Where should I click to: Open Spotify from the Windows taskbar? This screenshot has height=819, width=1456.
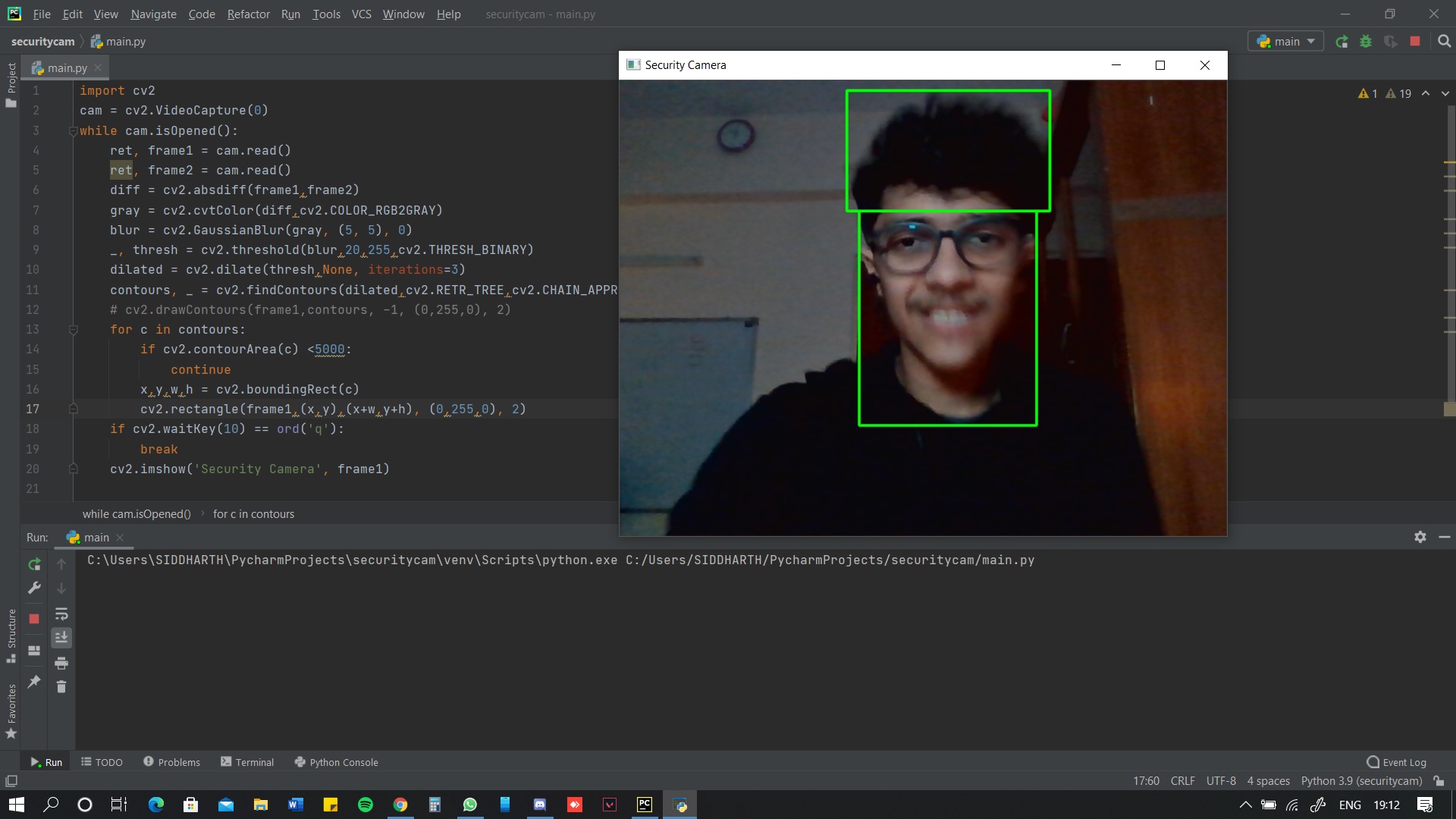click(365, 805)
